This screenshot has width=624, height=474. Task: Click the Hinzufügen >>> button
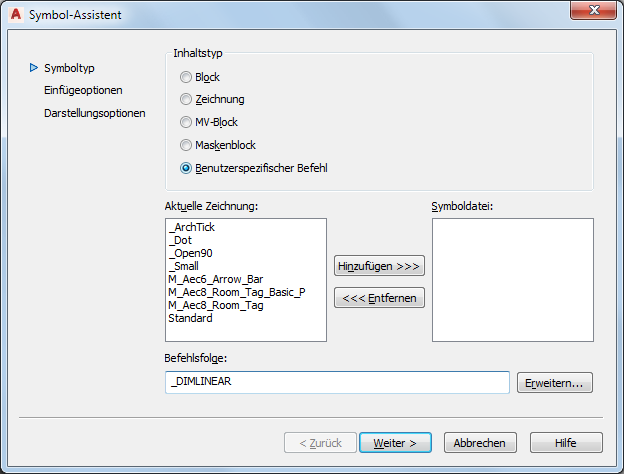point(380,266)
